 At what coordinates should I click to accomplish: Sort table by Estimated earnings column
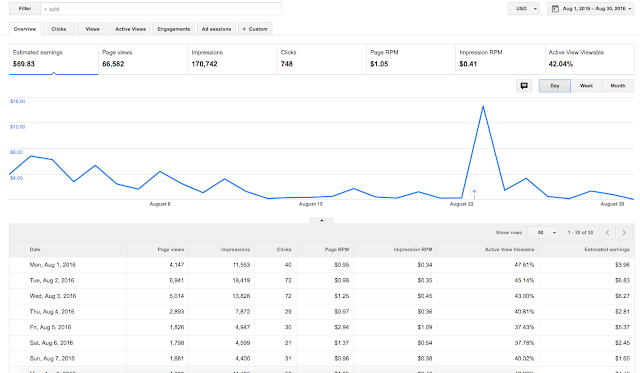coord(607,249)
